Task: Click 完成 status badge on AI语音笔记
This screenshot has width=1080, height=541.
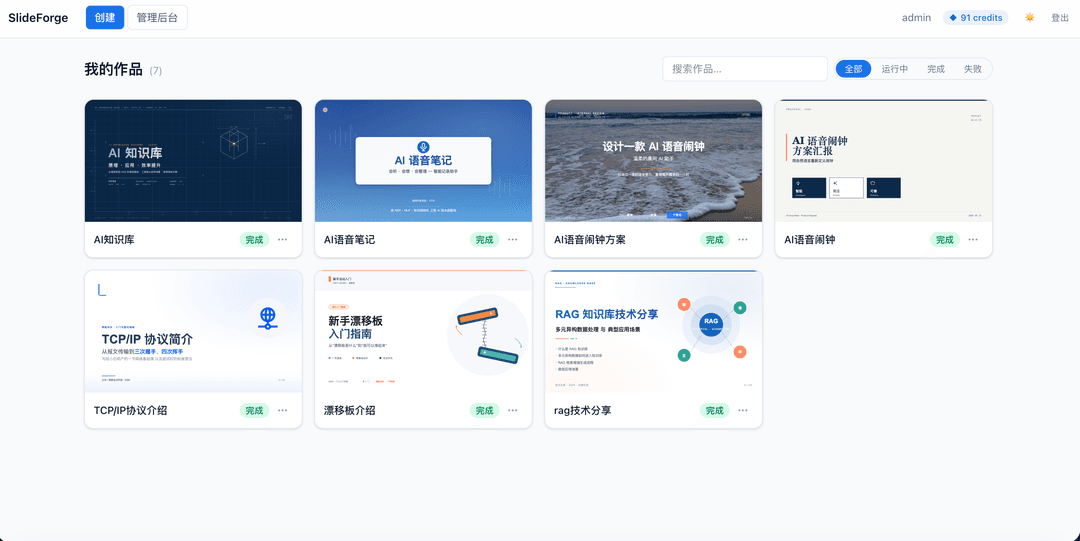Action: (484, 240)
